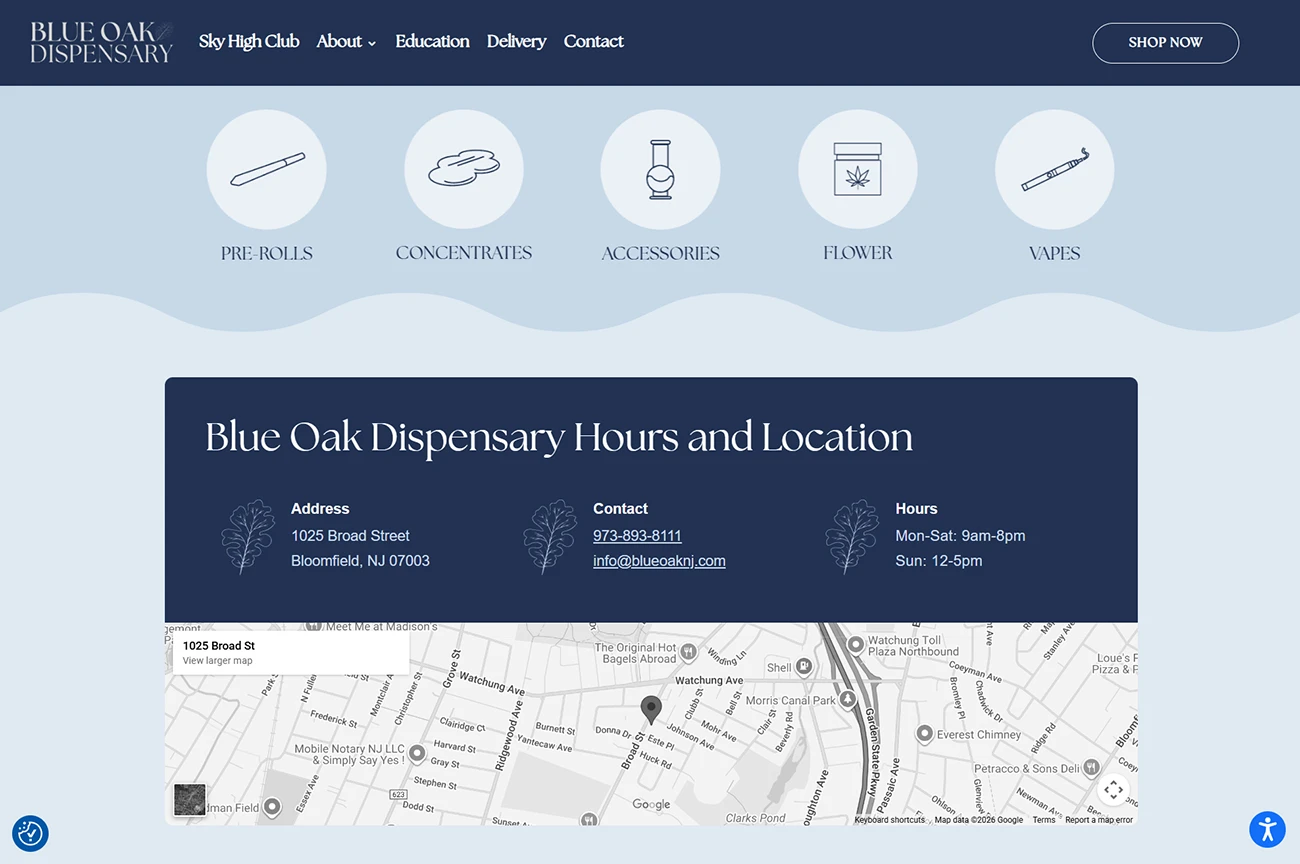1300x864 pixels.
Task: Go to the Education page
Action: click(x=432, y=41)
